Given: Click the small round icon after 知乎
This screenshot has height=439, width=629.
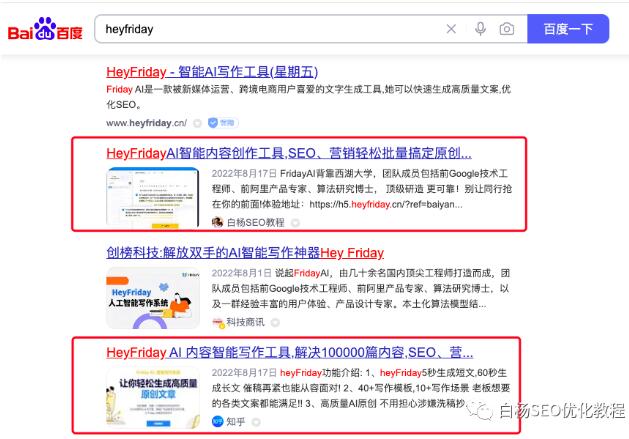Looking at the screenshot, I should pyautogui.click(x=256, y=422).
